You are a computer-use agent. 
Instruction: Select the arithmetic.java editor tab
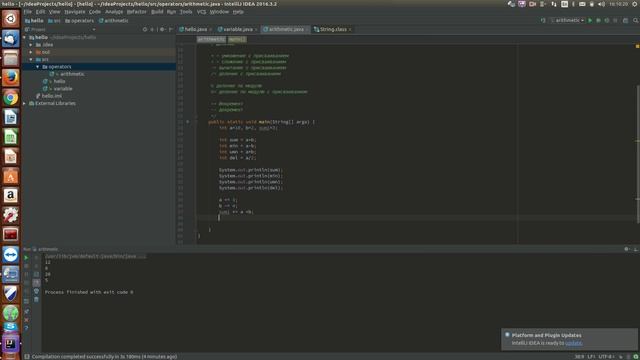(286, 29)
